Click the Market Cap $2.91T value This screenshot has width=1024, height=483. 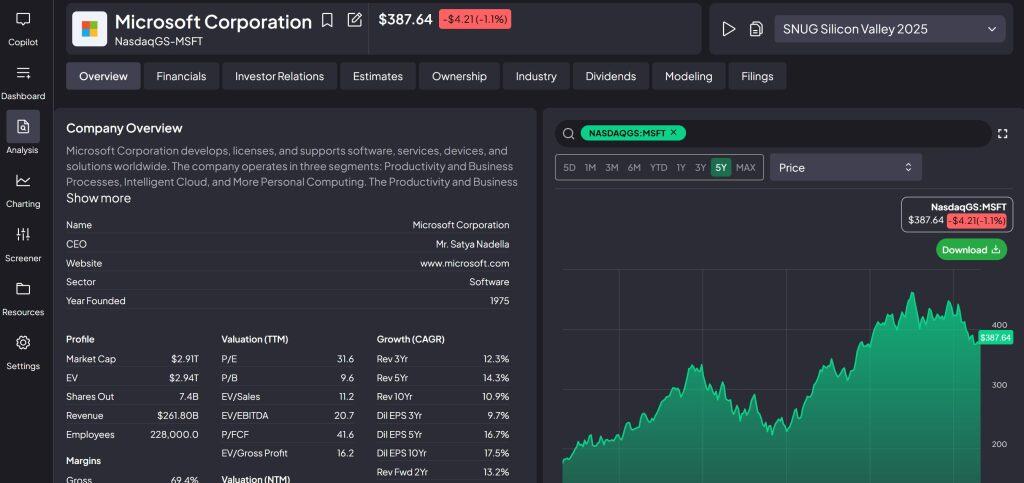185,359
